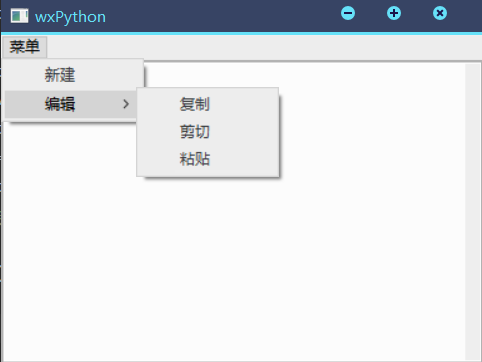Choose 剪切 from the submenu
482x362 pixels.
click(207, 132)
